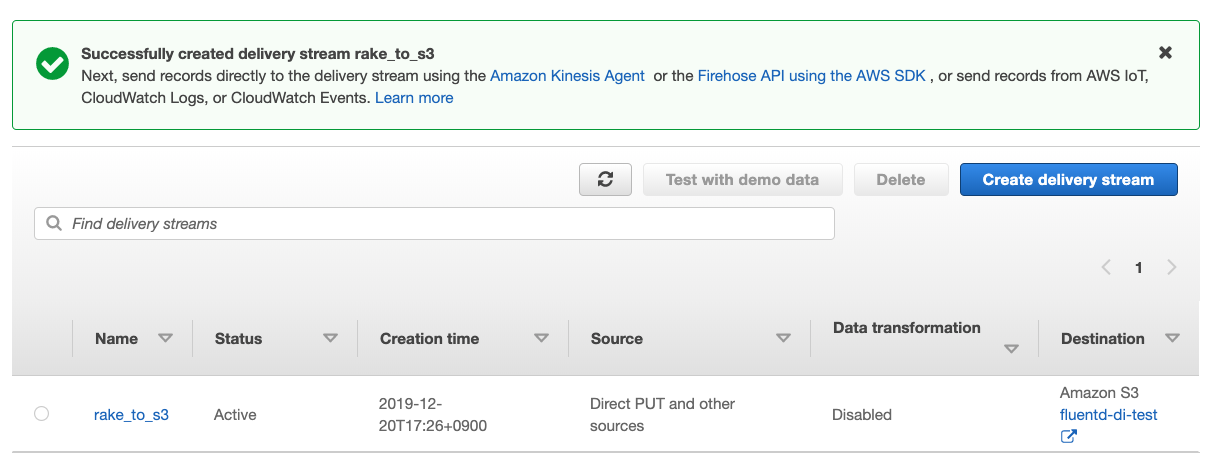Sort by Creation time column arrow
The width and height of the screenshot is (1210, 462).
[x=541, y=338]
